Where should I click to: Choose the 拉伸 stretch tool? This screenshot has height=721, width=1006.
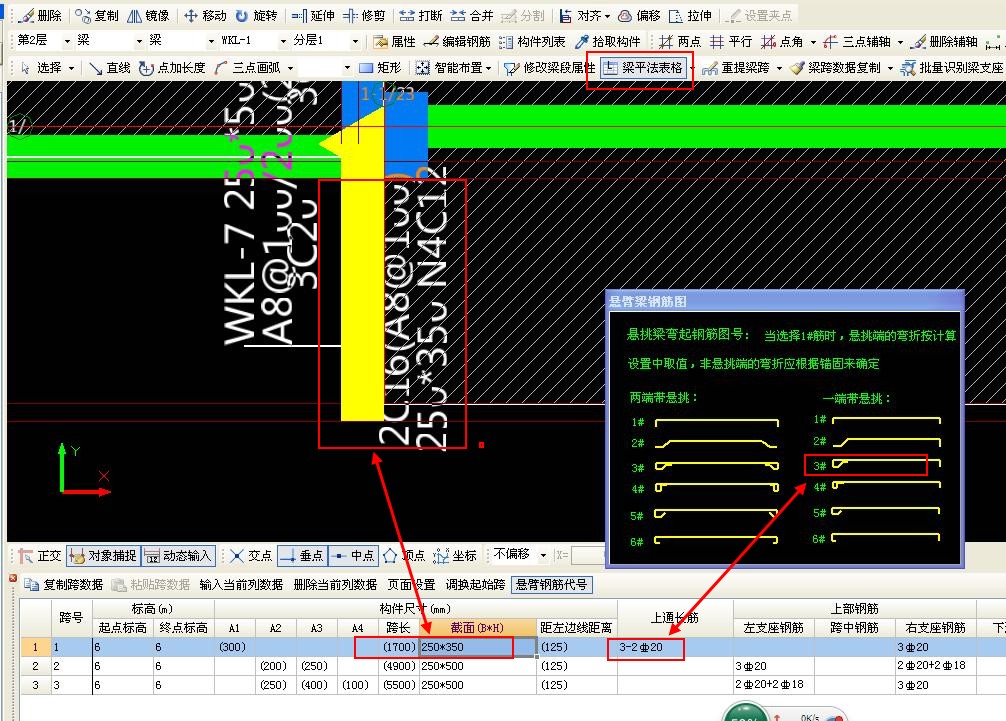pyautogui.click(x=690, y=15)
